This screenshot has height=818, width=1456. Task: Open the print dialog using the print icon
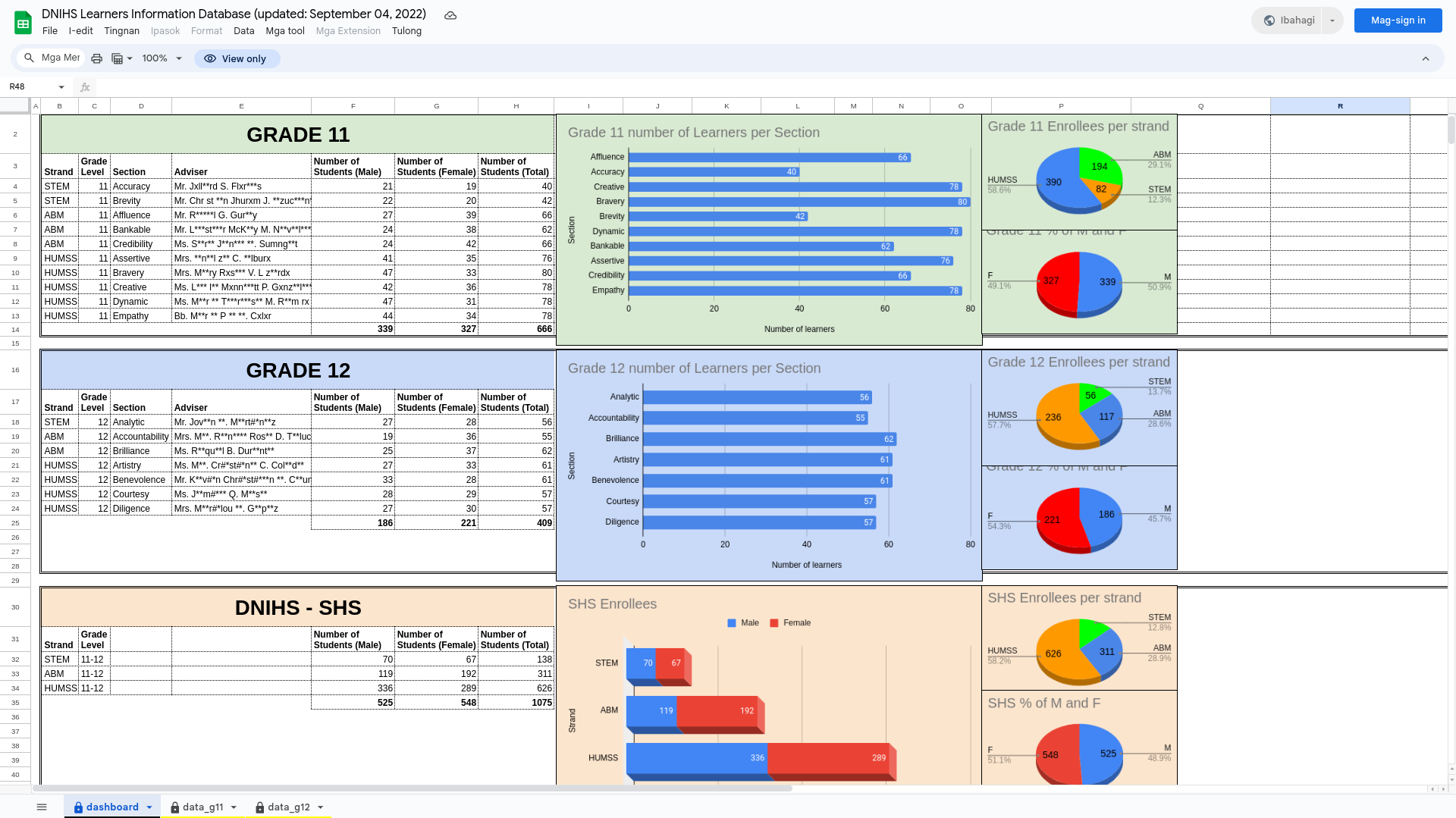click(x=96, y=58)
